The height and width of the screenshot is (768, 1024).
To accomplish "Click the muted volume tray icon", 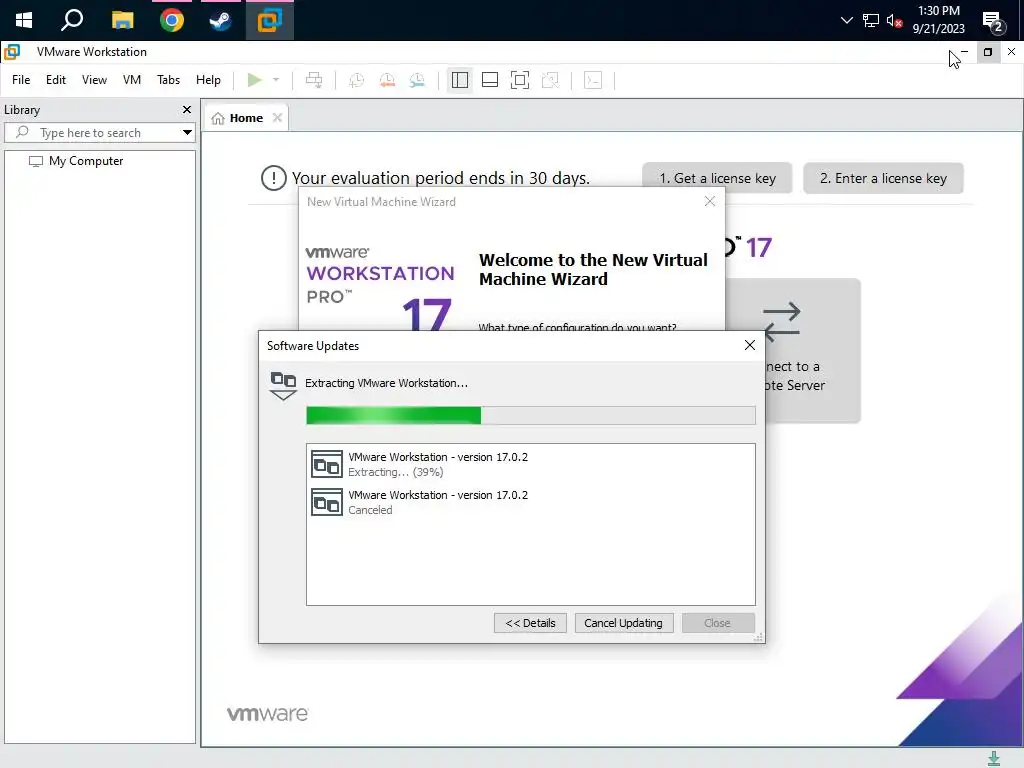I will [894, 20].
